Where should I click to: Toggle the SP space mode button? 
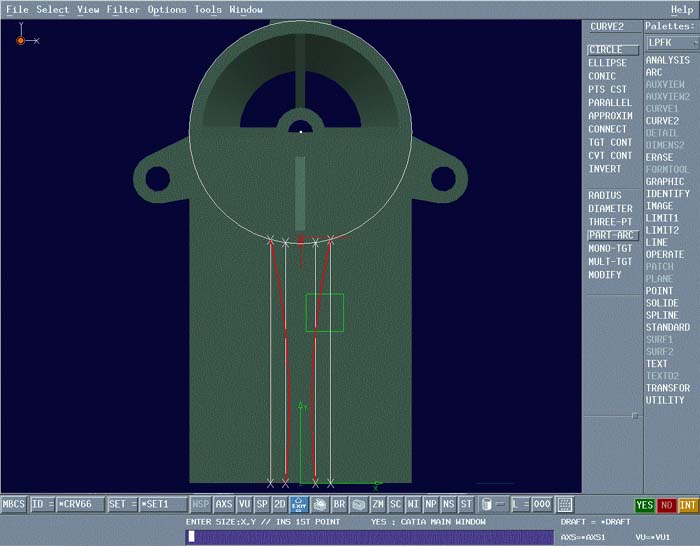coord(262,505)
